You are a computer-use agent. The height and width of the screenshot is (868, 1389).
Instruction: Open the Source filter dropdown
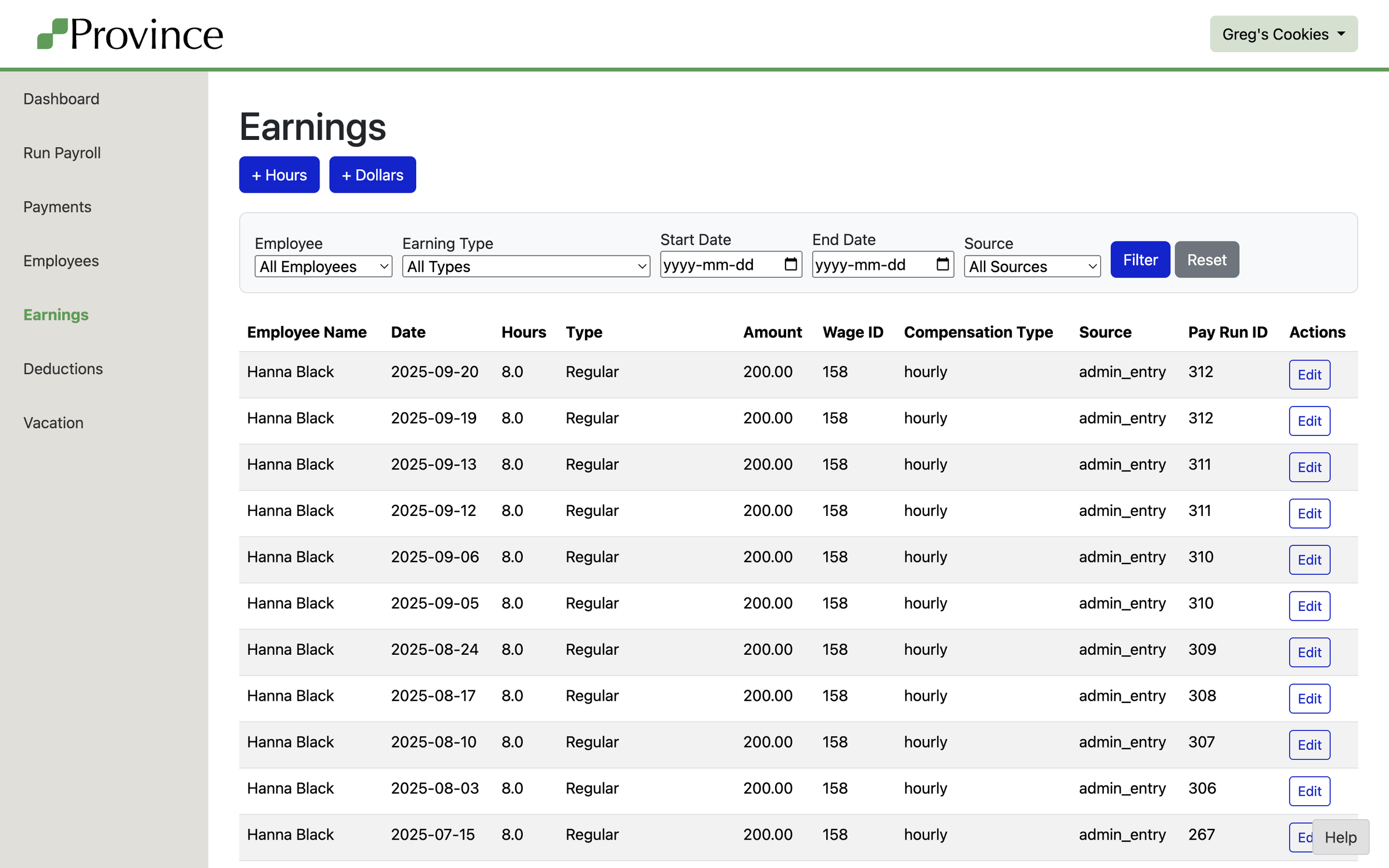coord(1031,267)
